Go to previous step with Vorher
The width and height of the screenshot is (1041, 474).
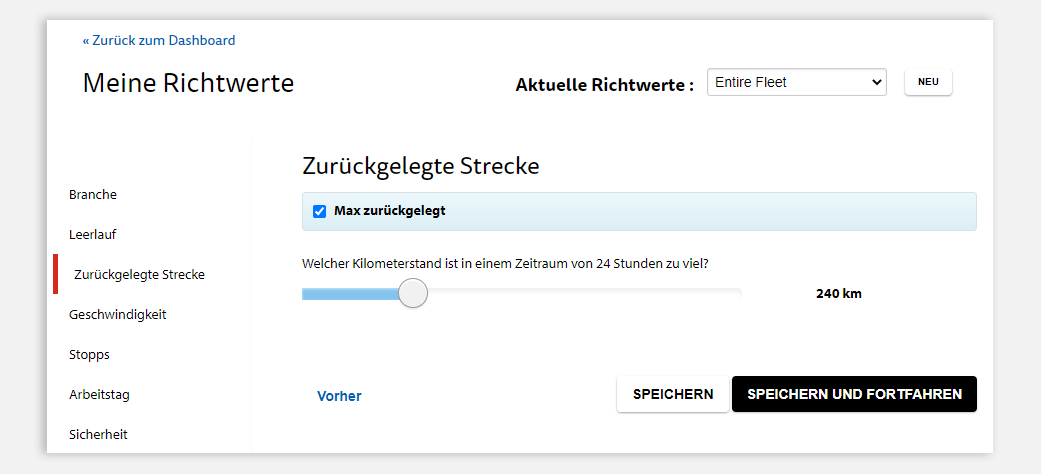339,396
